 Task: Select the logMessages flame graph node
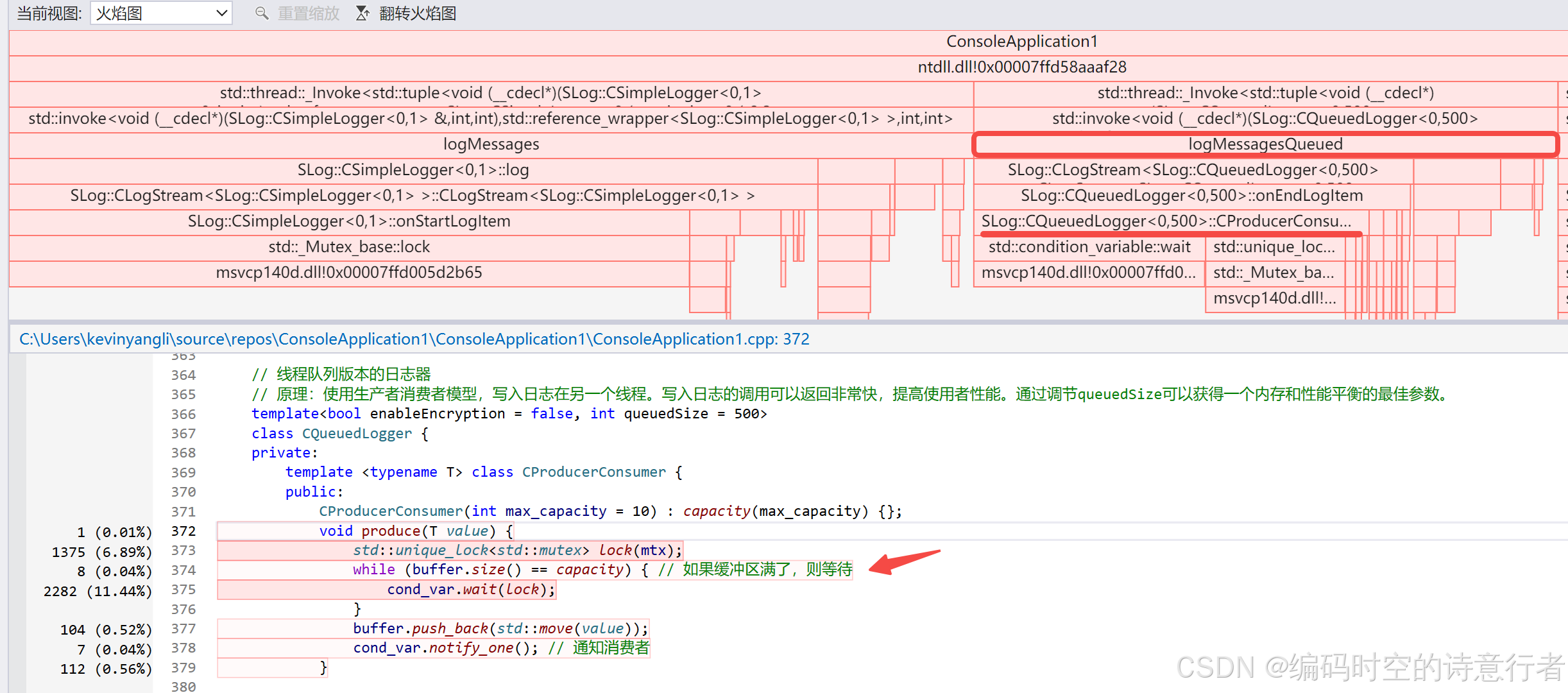point(491,144)
